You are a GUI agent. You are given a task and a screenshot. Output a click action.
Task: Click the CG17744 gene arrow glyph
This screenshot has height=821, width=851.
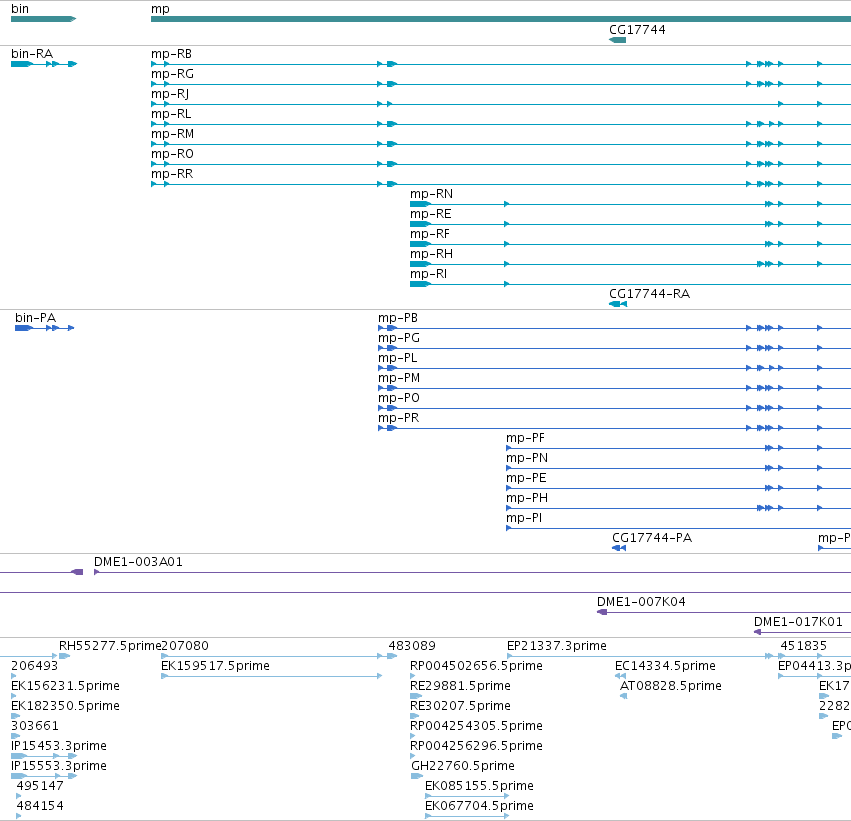618,40
